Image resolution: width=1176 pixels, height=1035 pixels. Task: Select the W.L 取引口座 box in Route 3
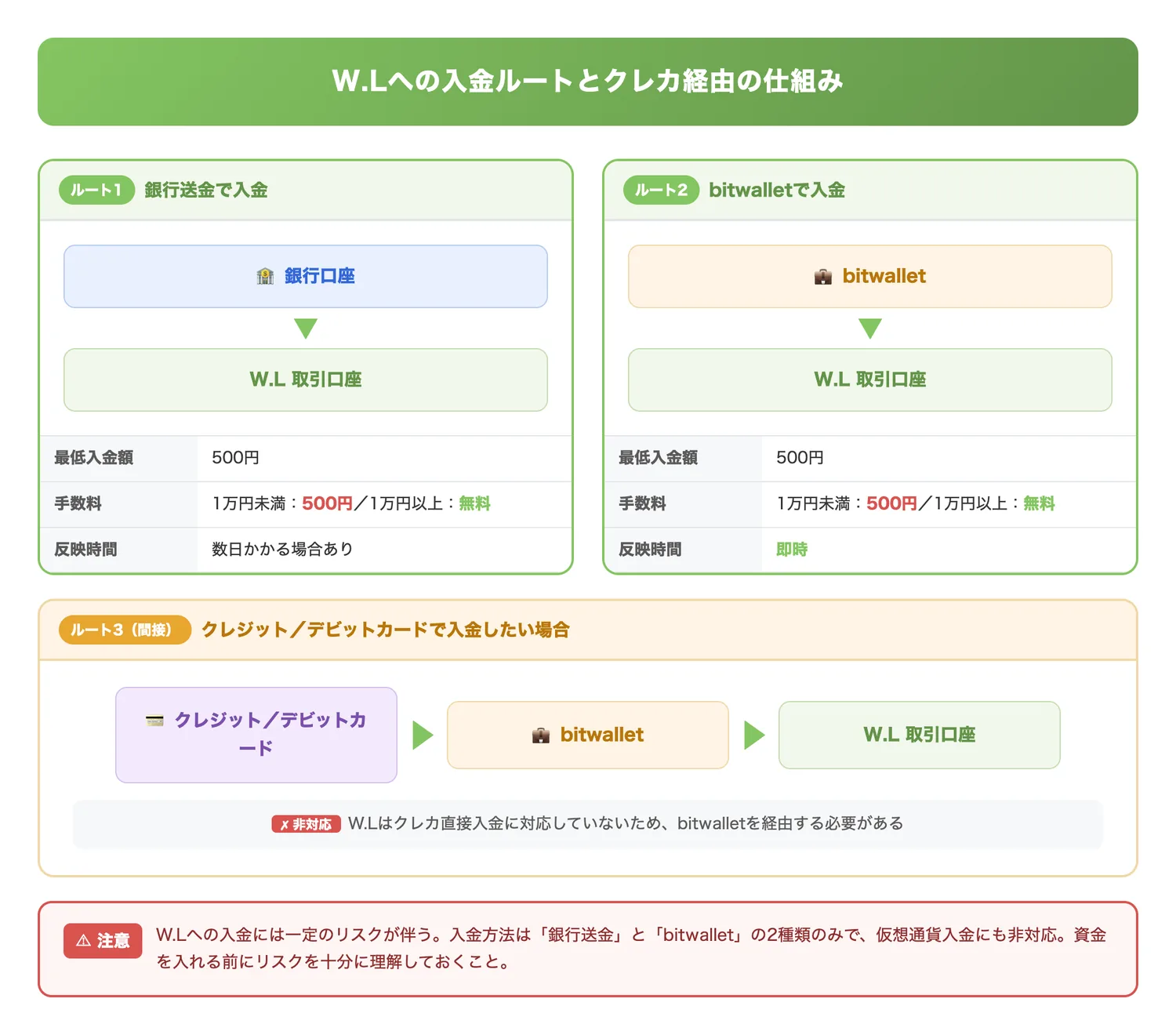(920, 735)
